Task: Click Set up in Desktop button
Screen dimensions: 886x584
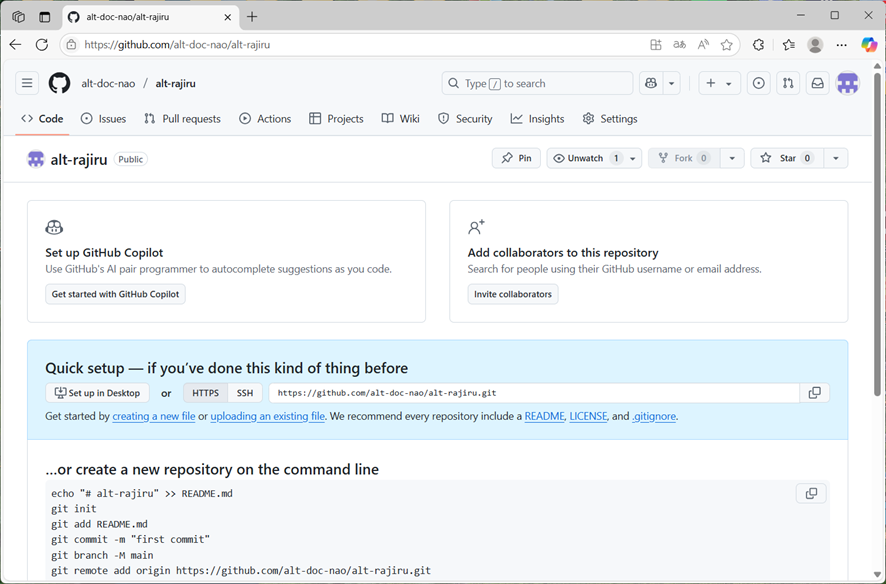Action: [x=97, y=393]
